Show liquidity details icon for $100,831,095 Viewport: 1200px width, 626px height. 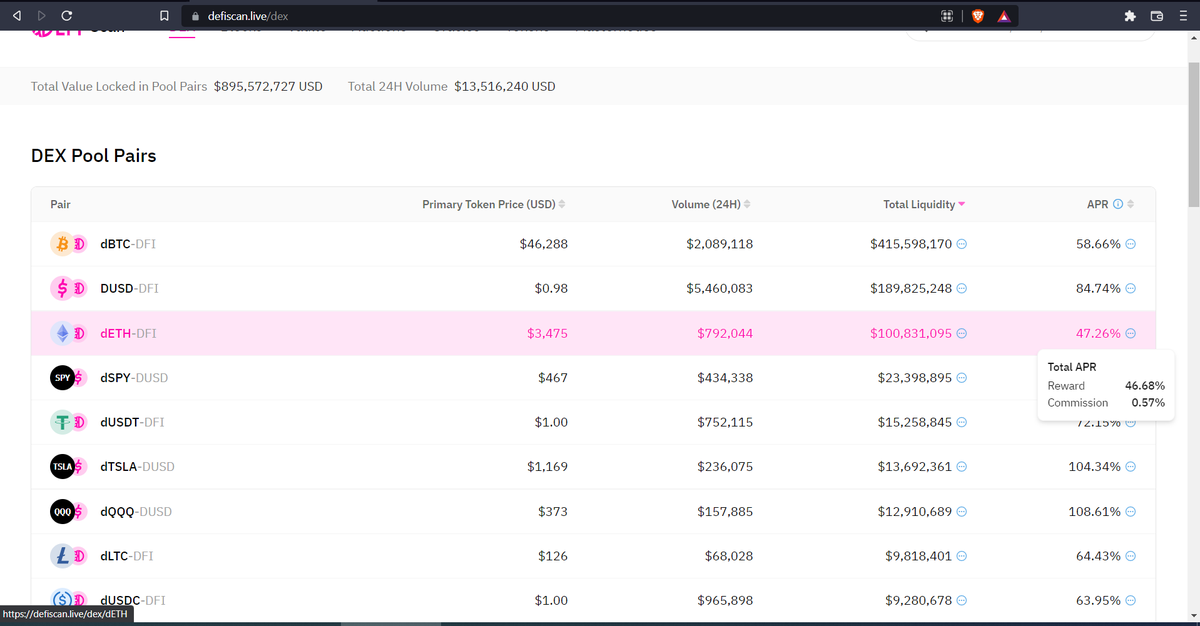coord(962,333)
